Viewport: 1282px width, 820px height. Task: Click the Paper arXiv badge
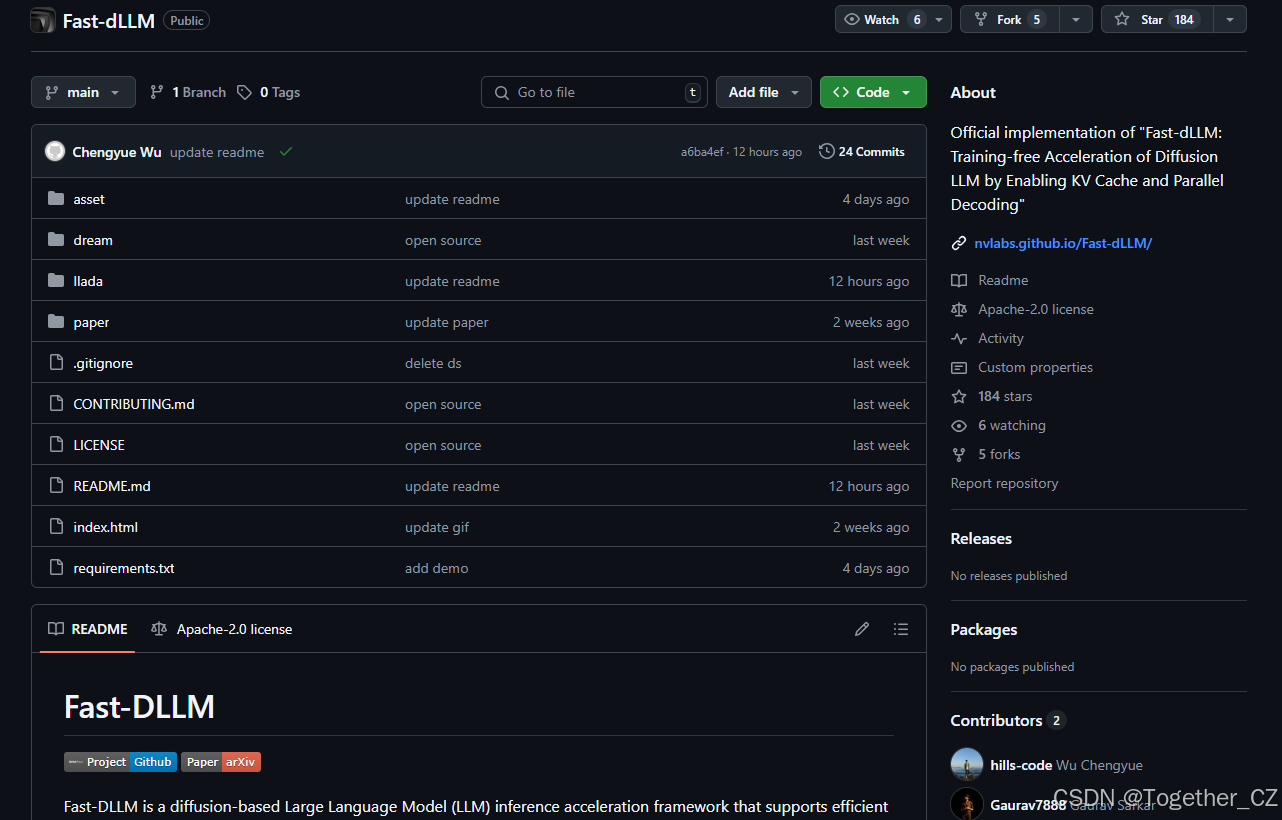pos(221,762)
